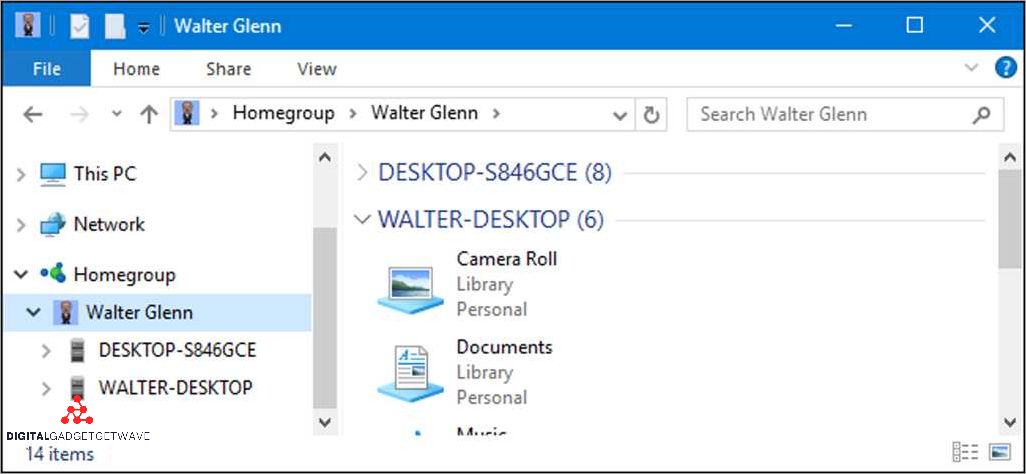
Task: Switch to Details view in status bar
Action: tap(966, 452)
